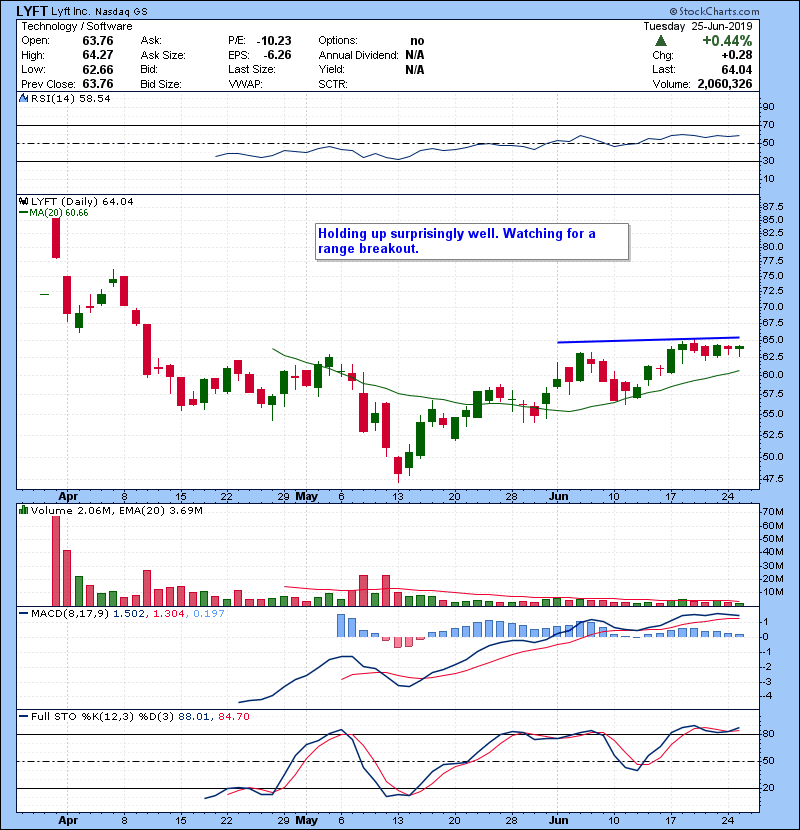Select the MACD histogram value 0.197
Viewport: 800px width, 830px height.
pyautogui.click(x=209, y=614)
